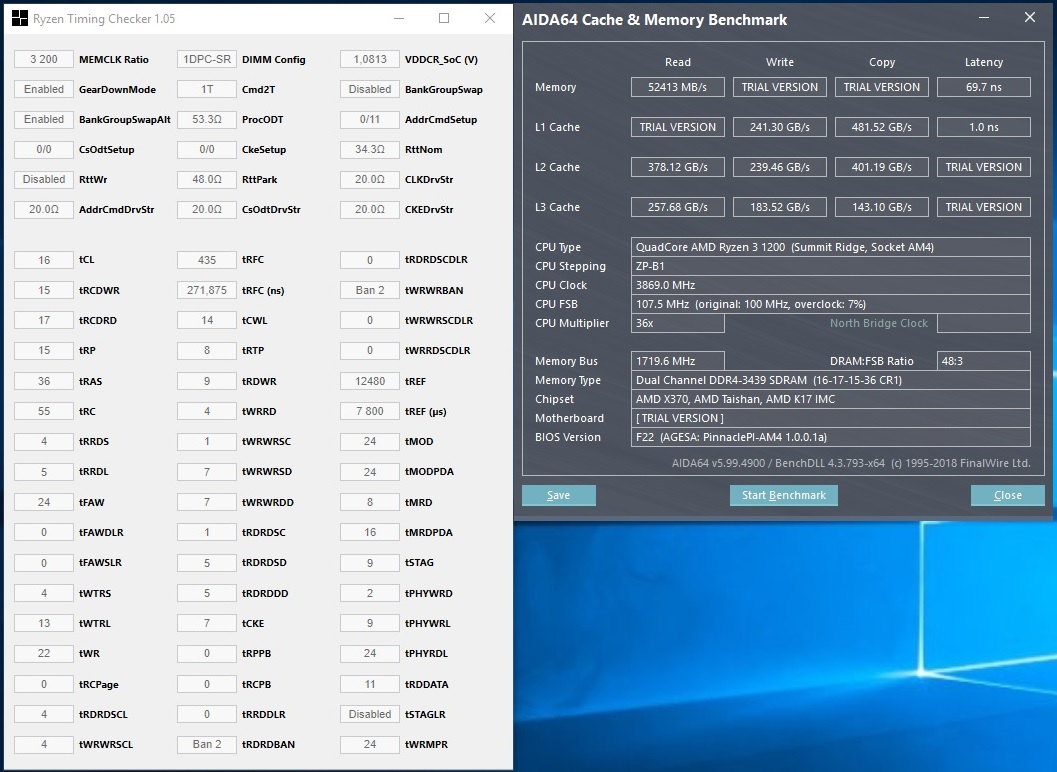Click the RttPark value 48.0Ω
This screenshot has width=1057, height=772.
207,179
